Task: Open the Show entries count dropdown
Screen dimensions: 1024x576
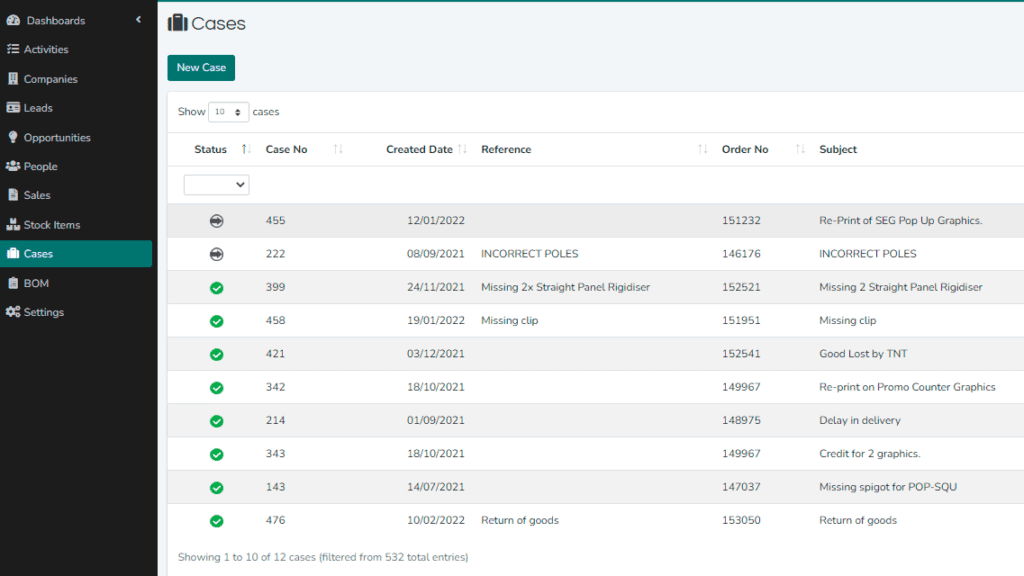Action: [x=228, y=112]
